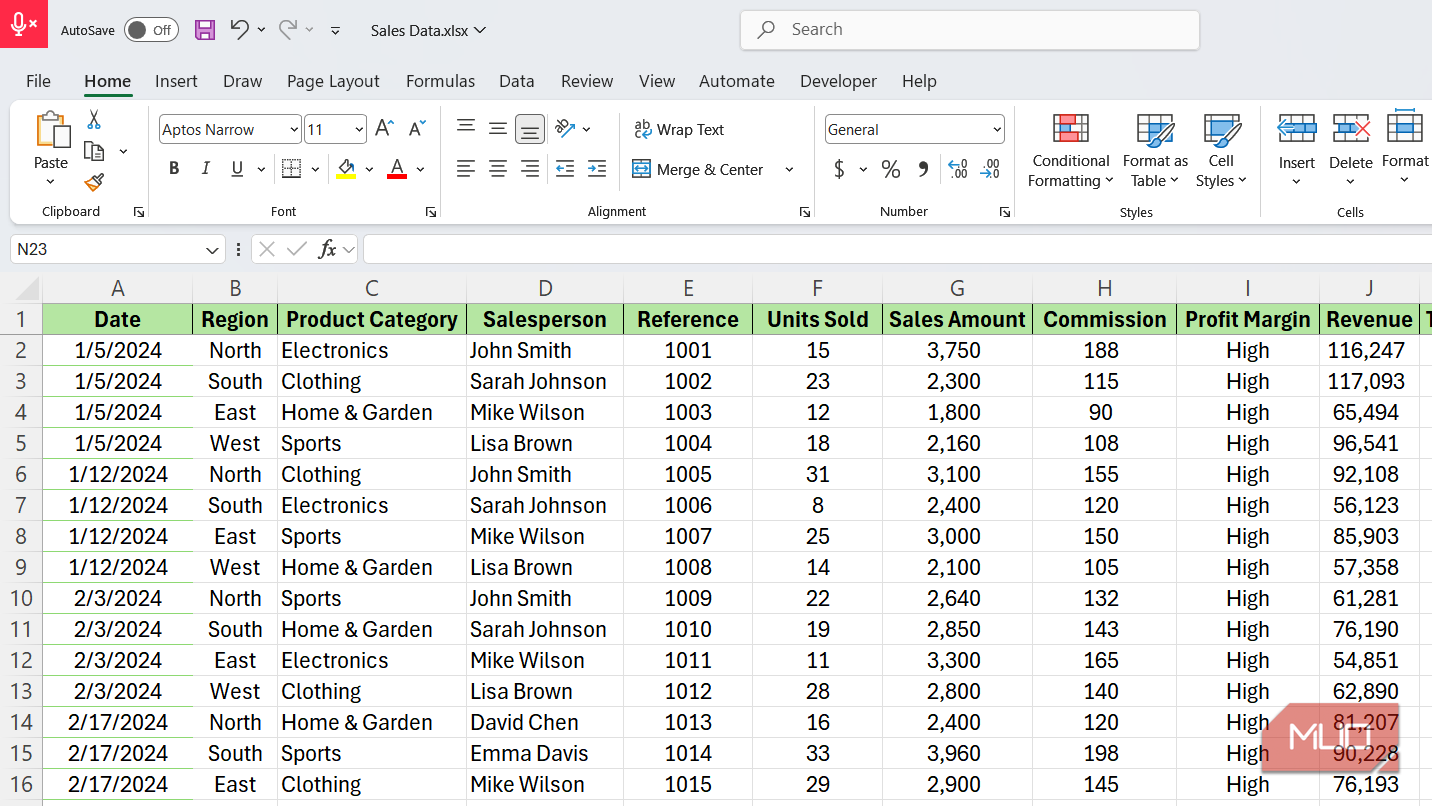Expand Alignment Settings dialog launcher

[804, 212]
